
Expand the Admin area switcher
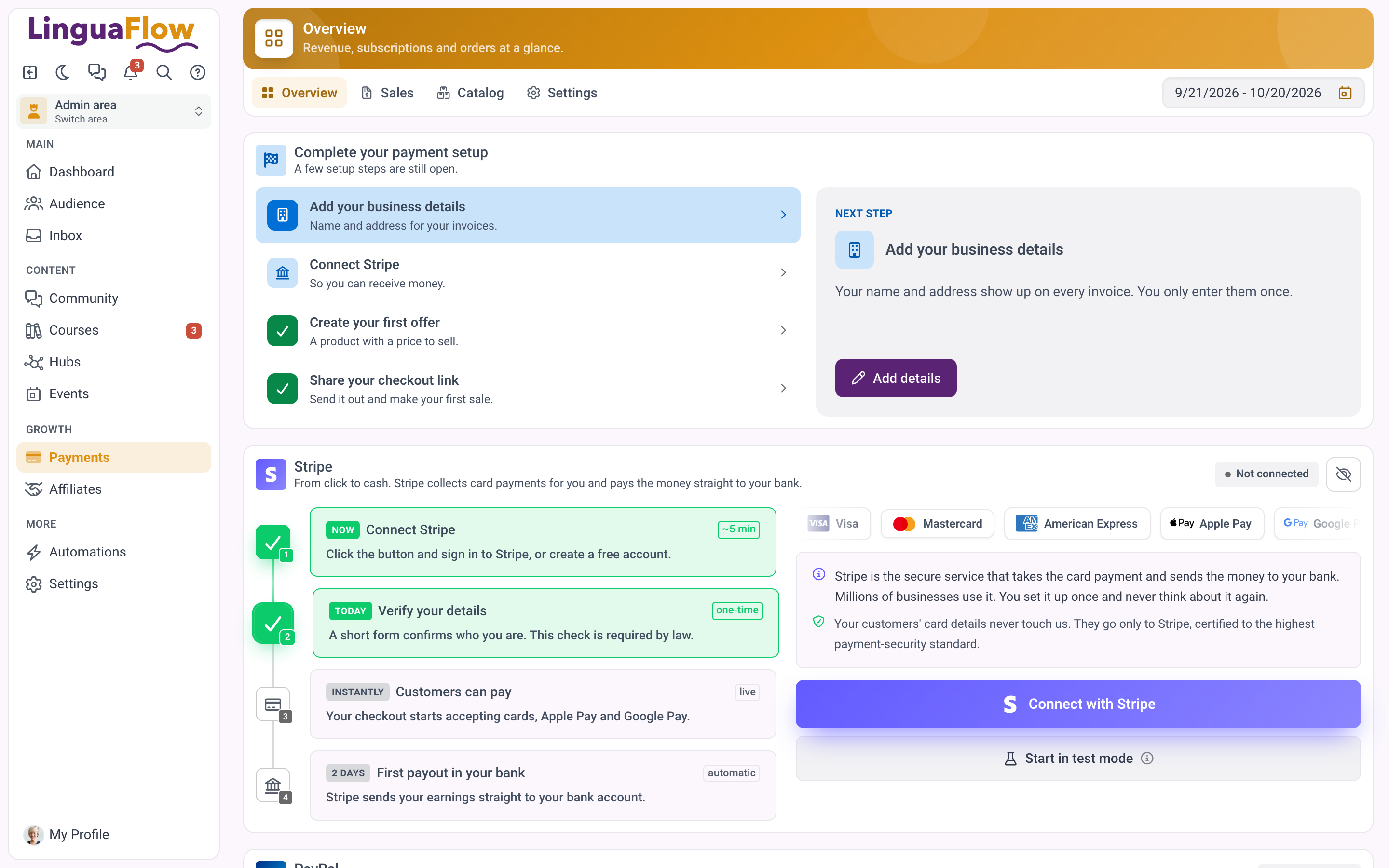click(114, 111)
